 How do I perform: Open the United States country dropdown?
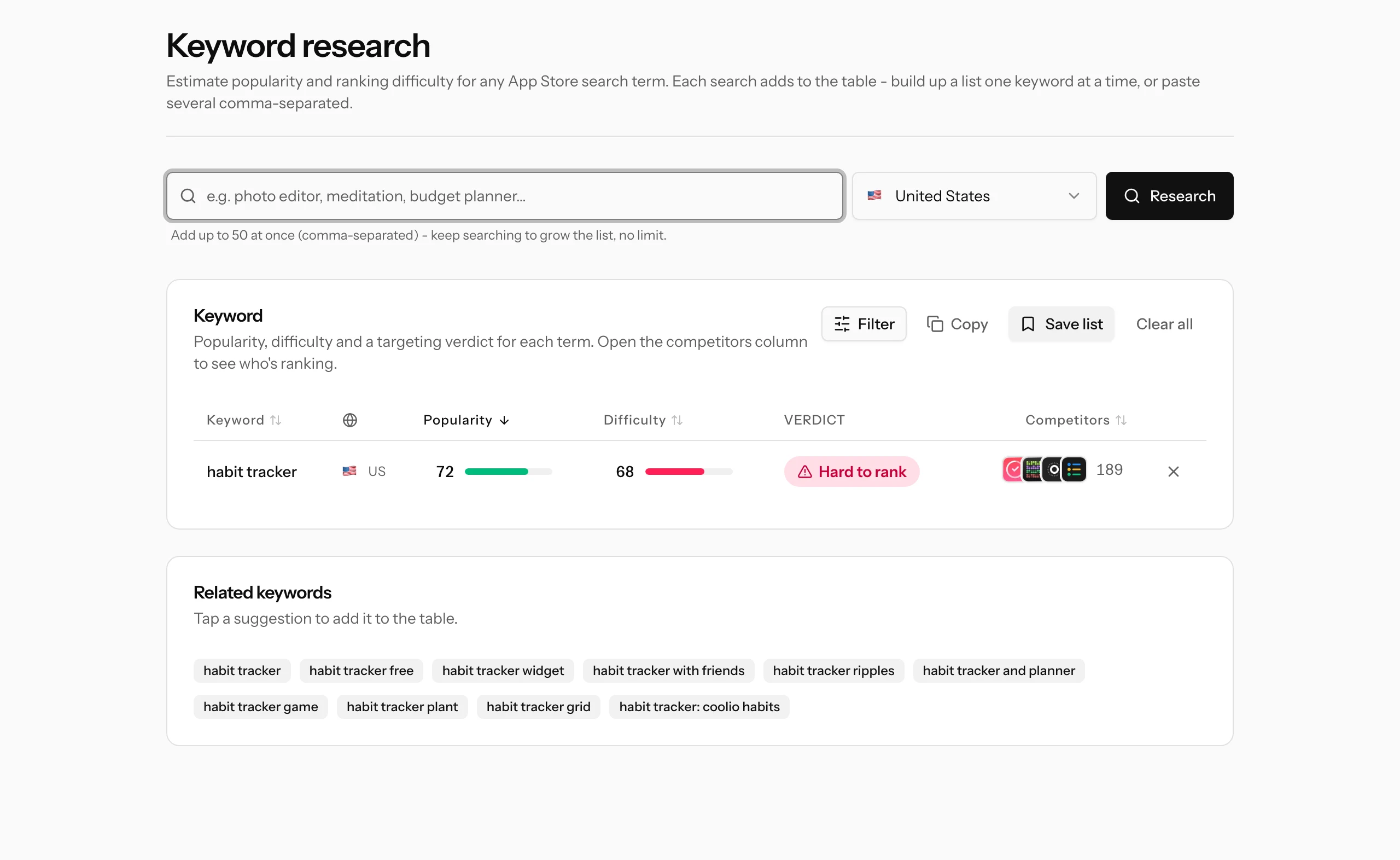point(973,196)
